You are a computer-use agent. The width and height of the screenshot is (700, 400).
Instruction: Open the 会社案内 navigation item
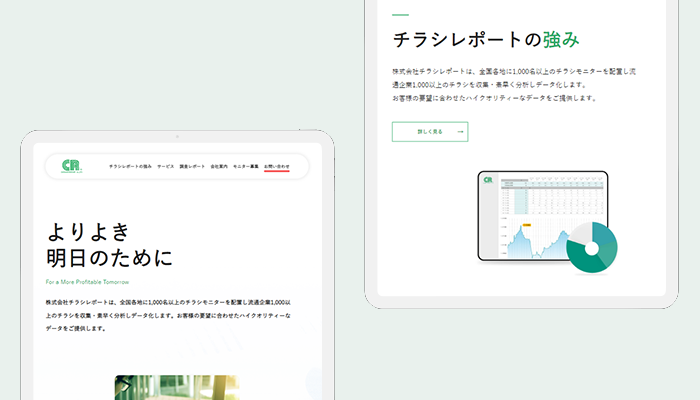[x=219, y=167]
